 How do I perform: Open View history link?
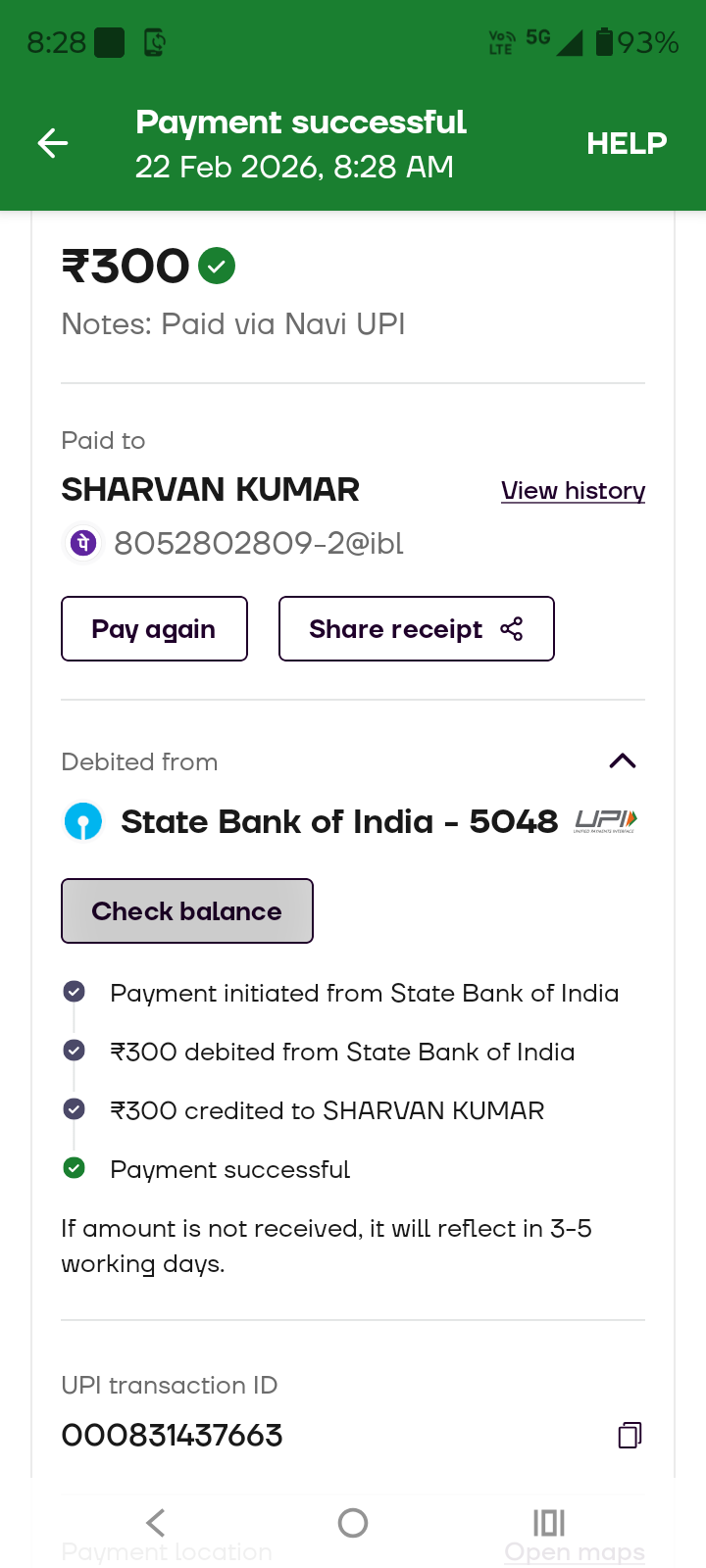pos(573,491)
